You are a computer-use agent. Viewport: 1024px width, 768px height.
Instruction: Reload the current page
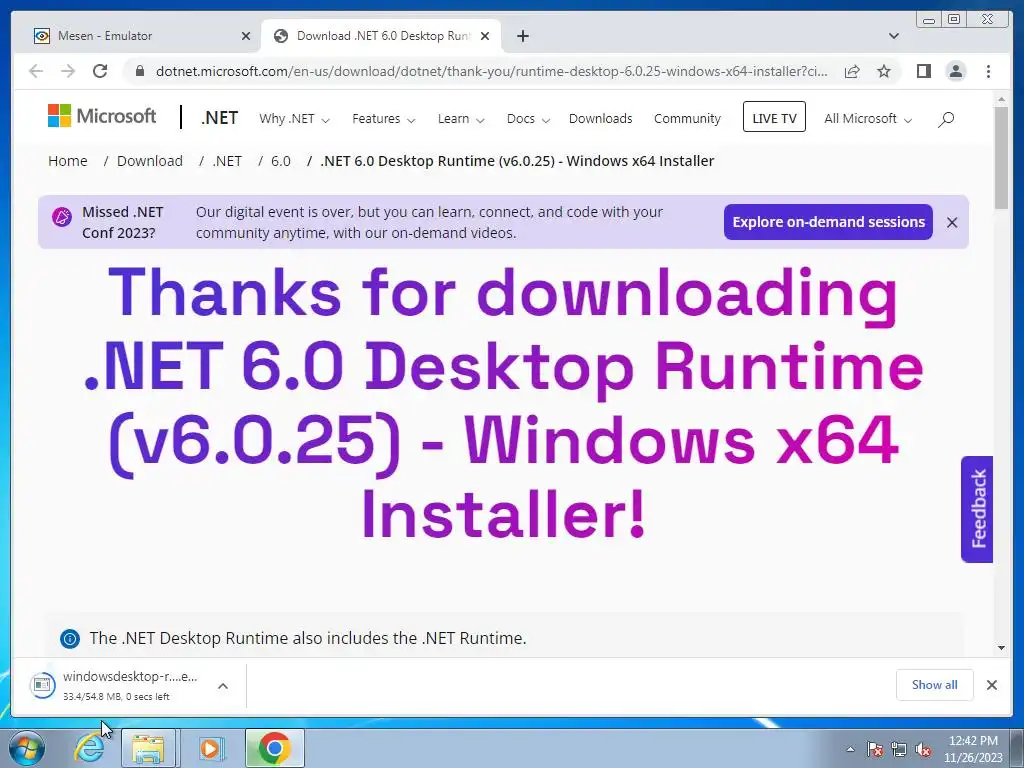(x=100, y=71)
